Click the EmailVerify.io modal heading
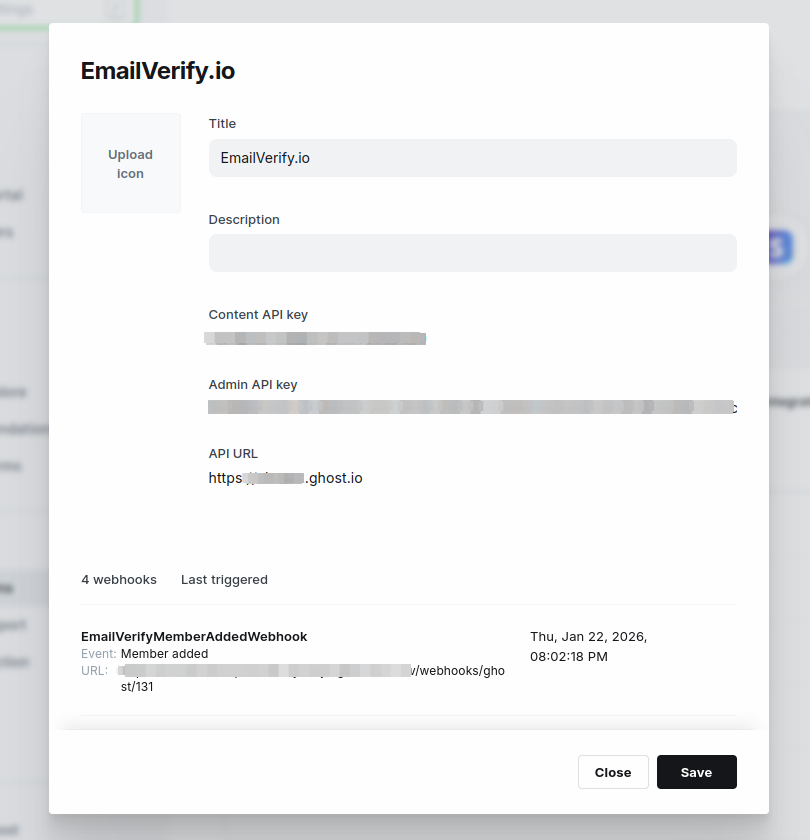This screenshot has width=810, height=840. point(158,71)
